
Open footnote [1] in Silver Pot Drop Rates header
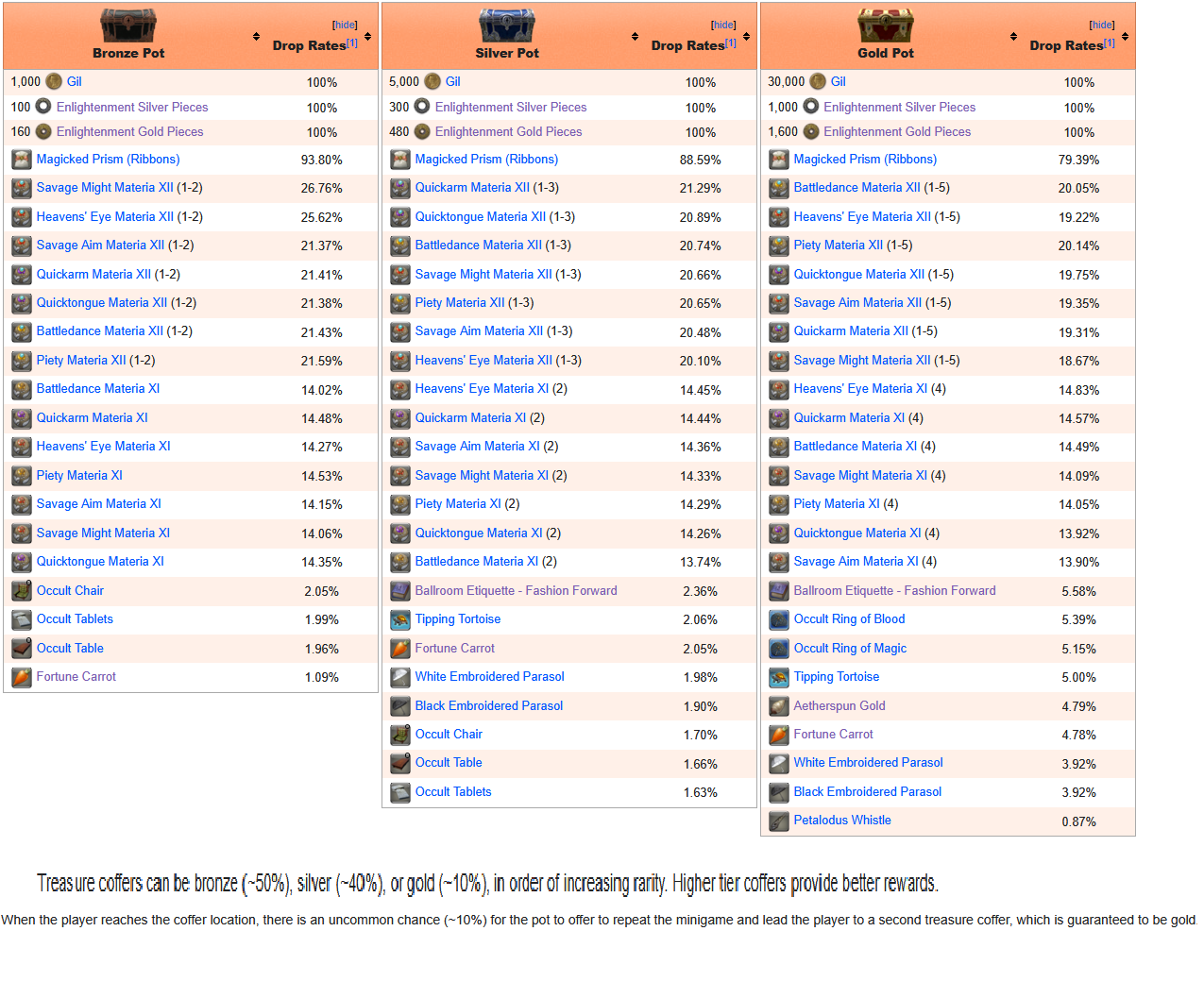(731, 42)
